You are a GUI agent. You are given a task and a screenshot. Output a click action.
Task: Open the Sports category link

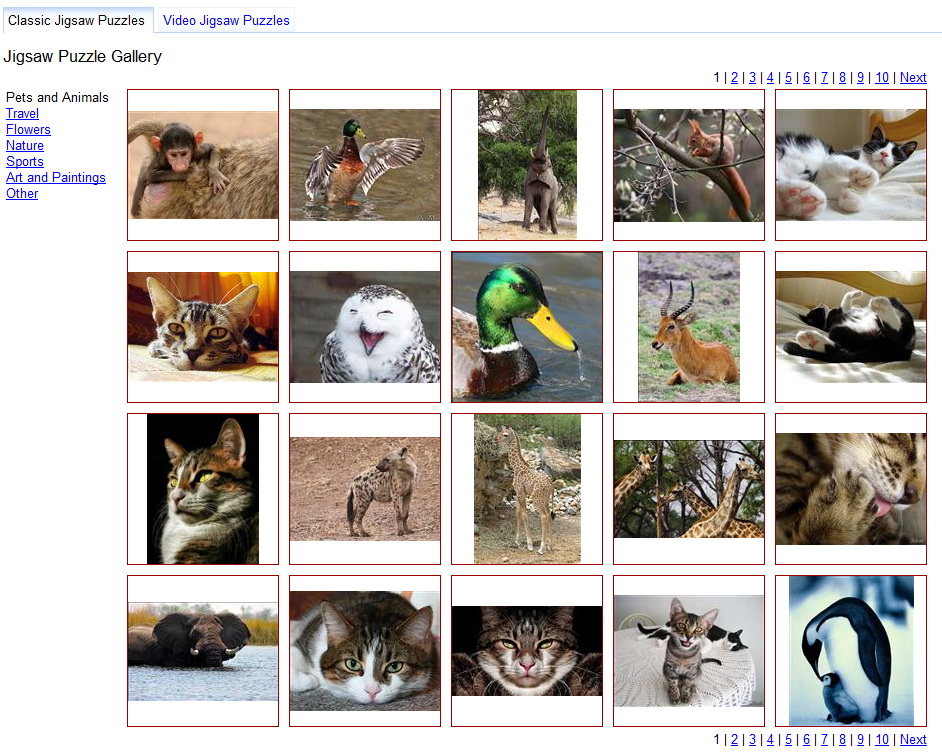(25, 162)
